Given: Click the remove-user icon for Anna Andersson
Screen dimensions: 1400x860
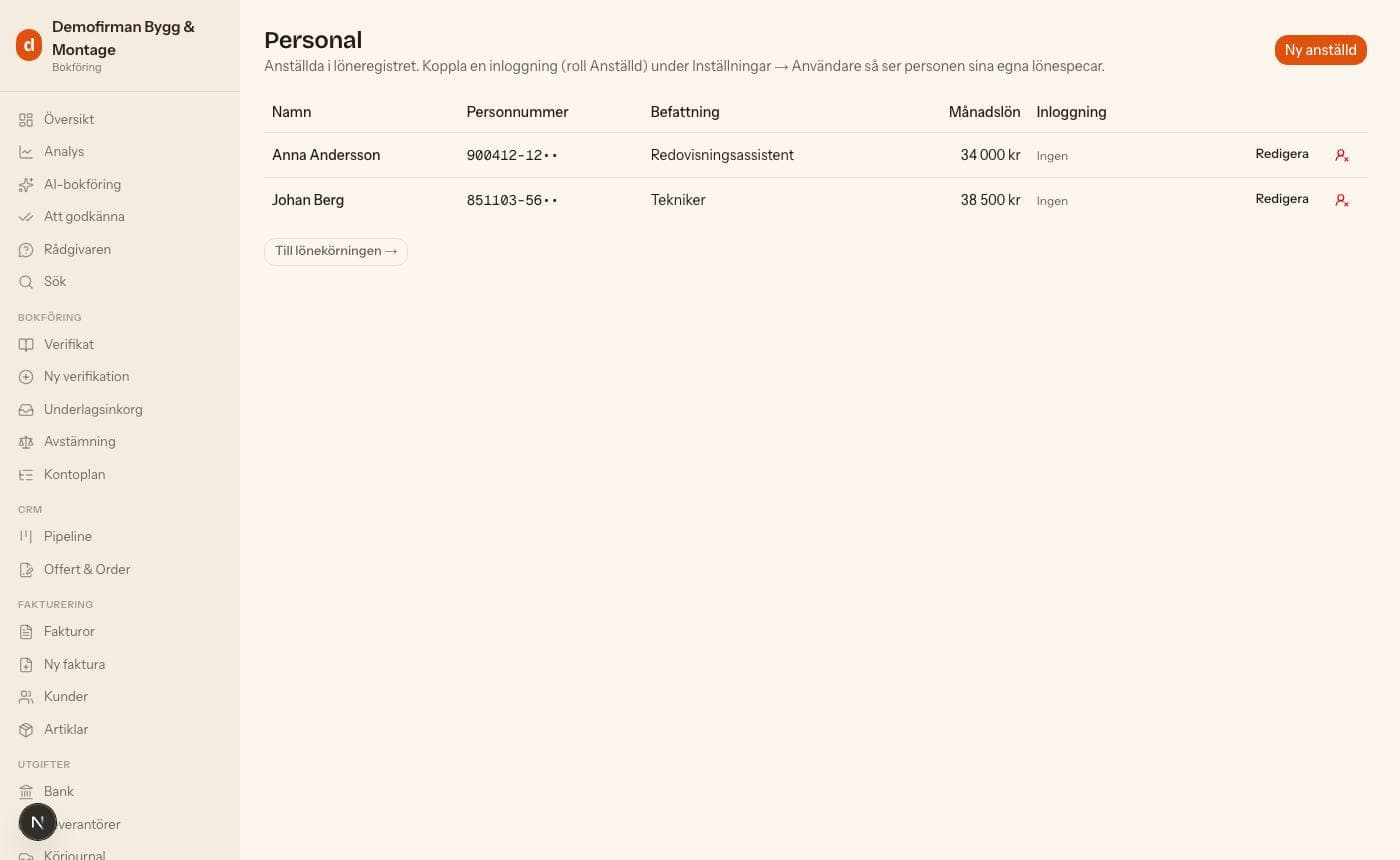Looking at the screenshot, I should [1342, 155].
